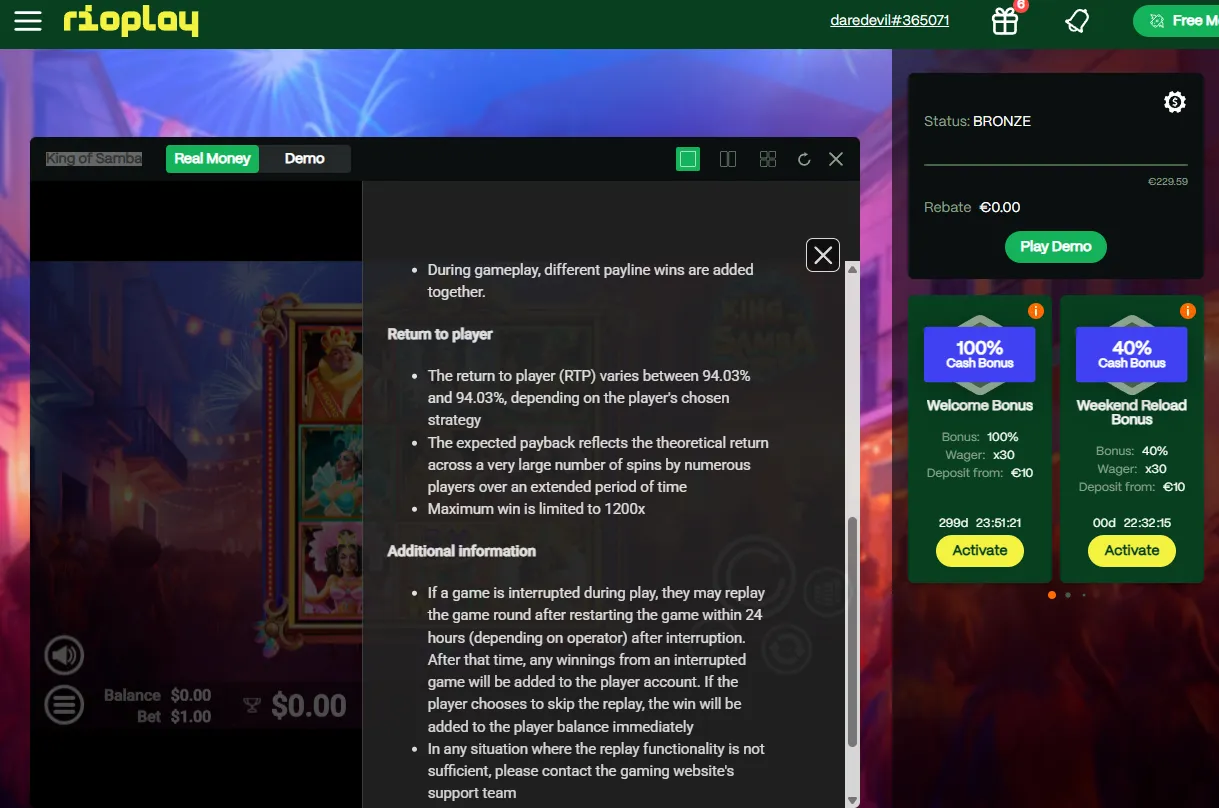Switch to four-game grid view layout

pyautogui.click(x=768, y=159)
